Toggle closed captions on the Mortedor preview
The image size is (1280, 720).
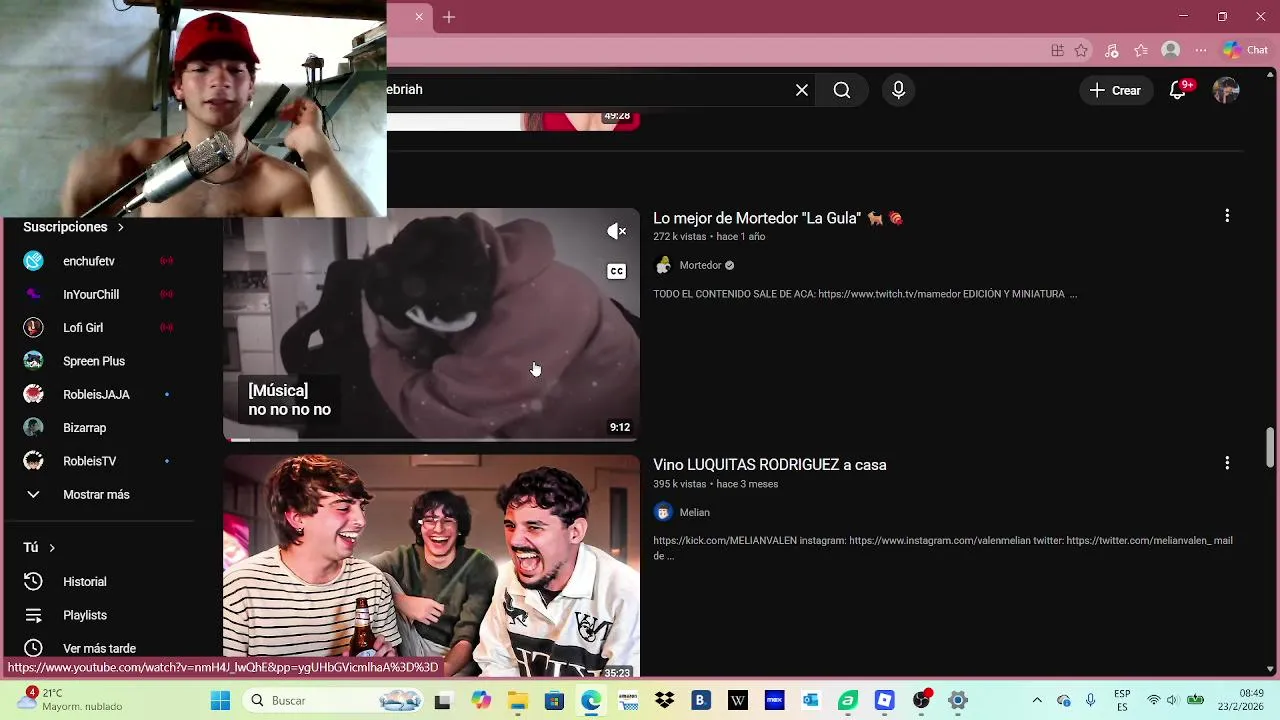pos(617,271)
